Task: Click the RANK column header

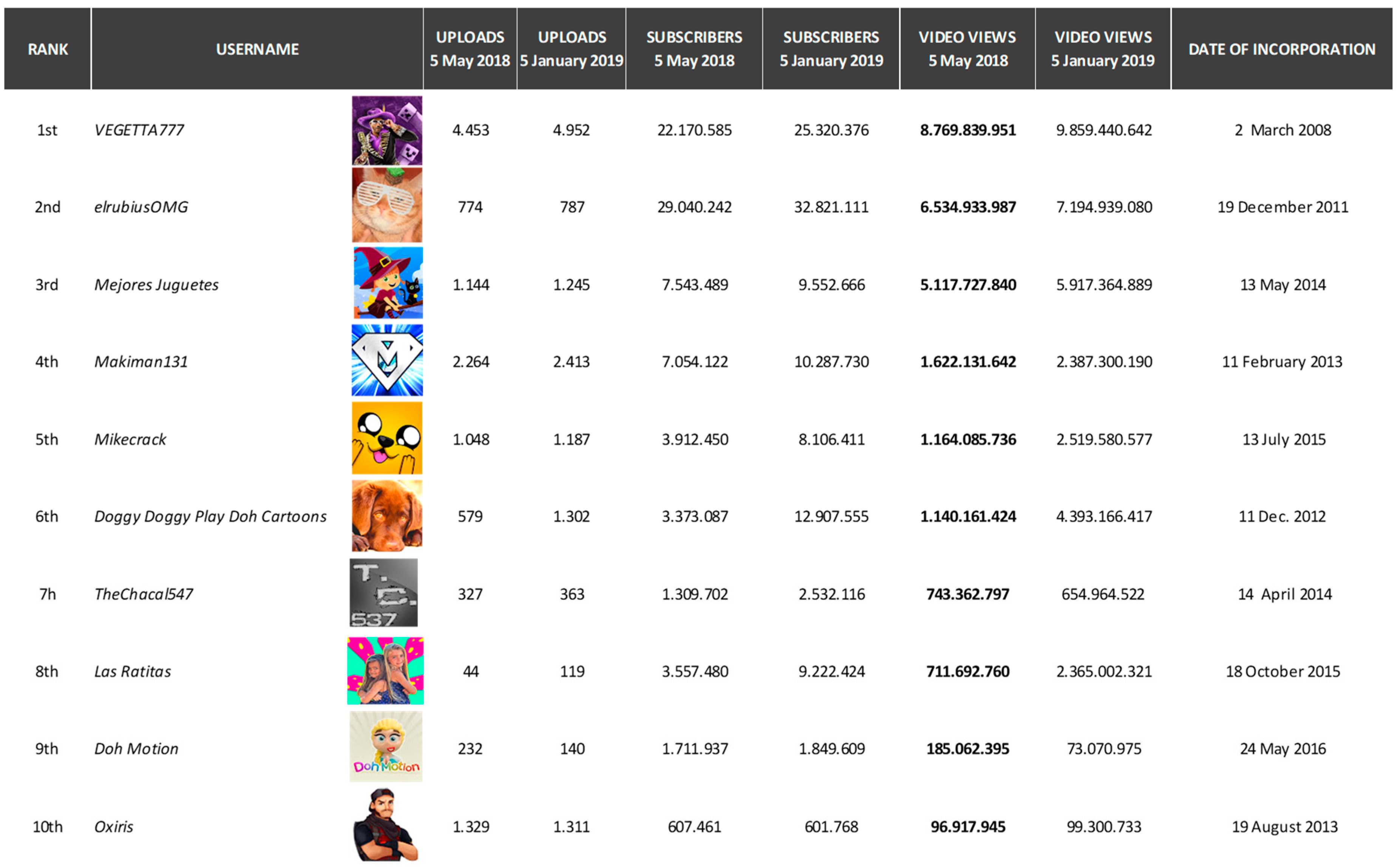Action: coord(48,49)
